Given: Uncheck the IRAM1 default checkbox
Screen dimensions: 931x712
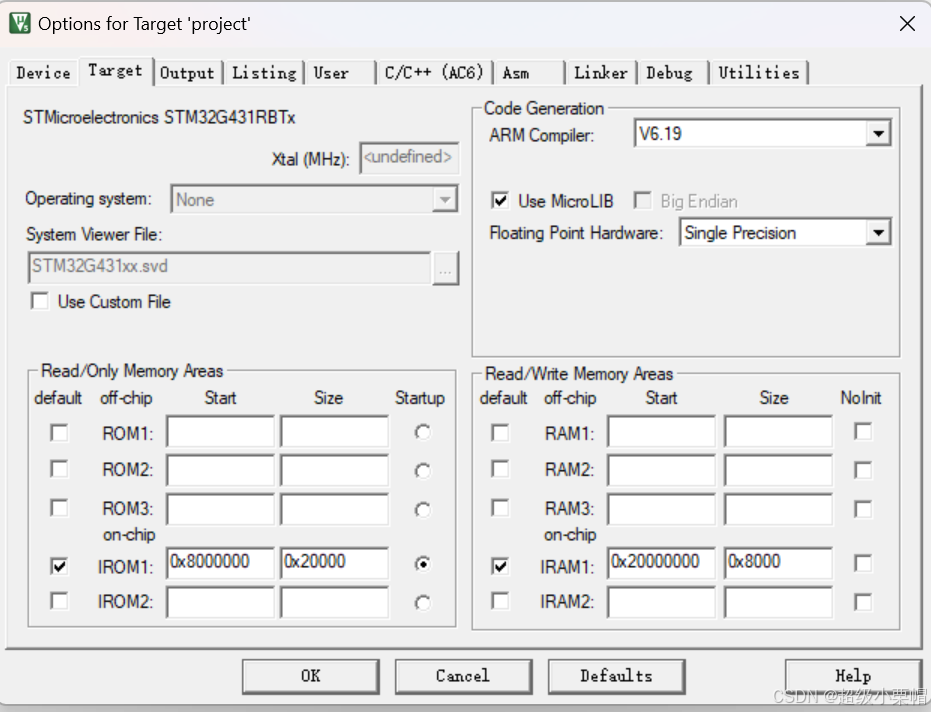Looking at the screenshot, I should (x=500, y=566).
